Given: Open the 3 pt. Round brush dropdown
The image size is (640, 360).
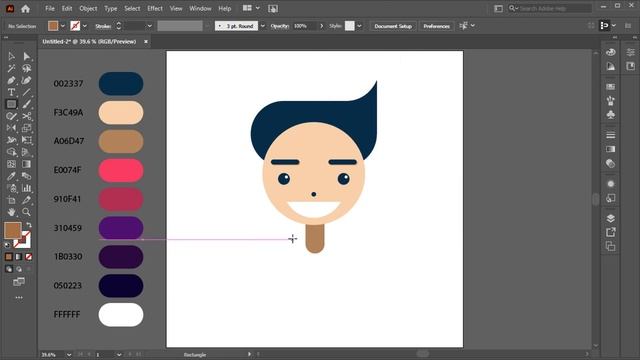Looking at the screenshot, I should pyautogui.click(x=262, y=26).
